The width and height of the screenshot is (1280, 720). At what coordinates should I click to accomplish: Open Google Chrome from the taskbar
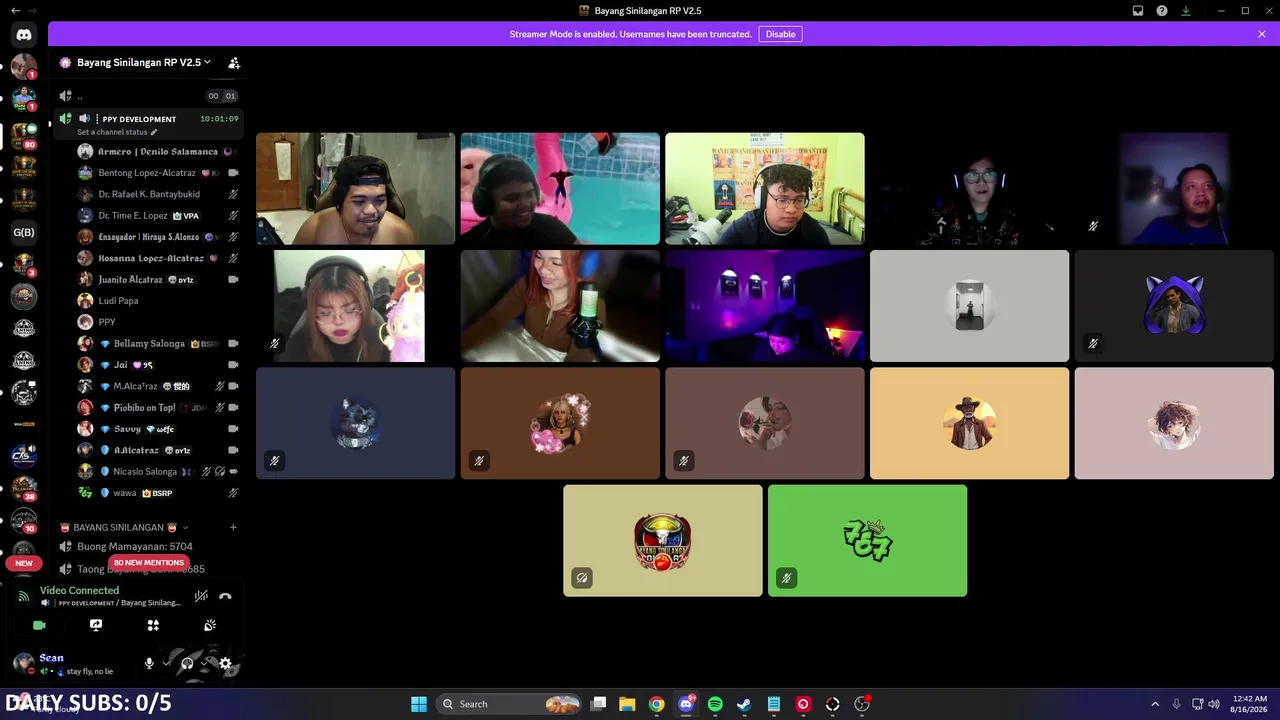(x=656, y=704)
